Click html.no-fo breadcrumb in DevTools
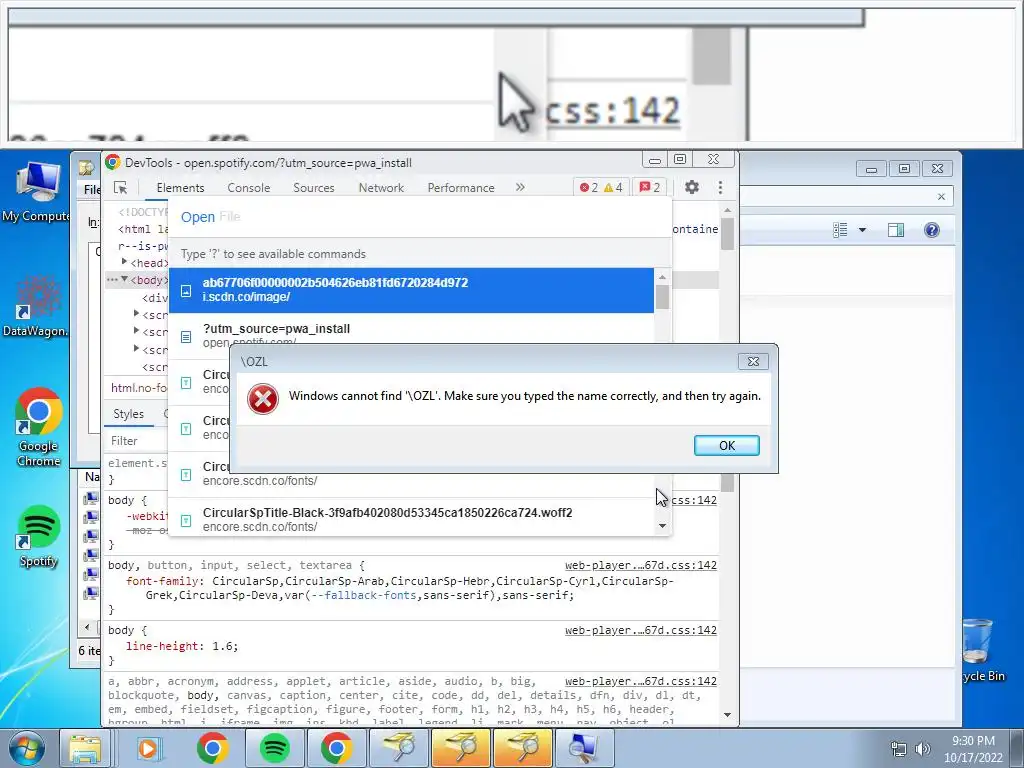Image resolution: width=1024 pixels, height=768 pixels. pos(139,388)
